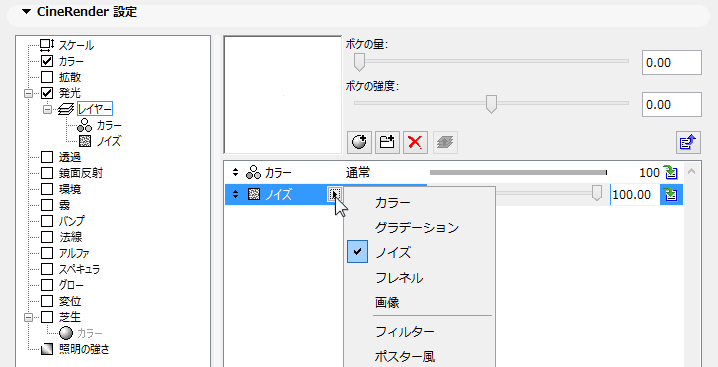Click the red X delete layer button
Image resolution: width=718 pixels, height=367 pixels.
click(415, 142)
